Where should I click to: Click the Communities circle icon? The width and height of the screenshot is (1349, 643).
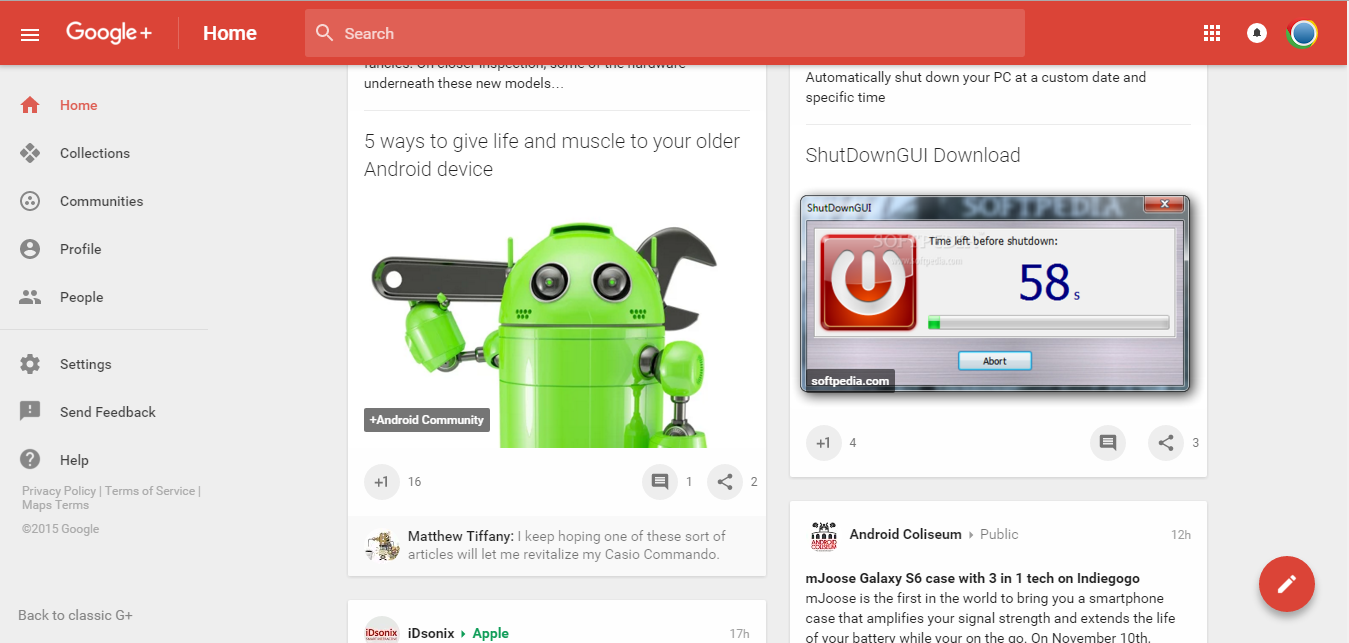pyautogui.click(x=30, y=201)
